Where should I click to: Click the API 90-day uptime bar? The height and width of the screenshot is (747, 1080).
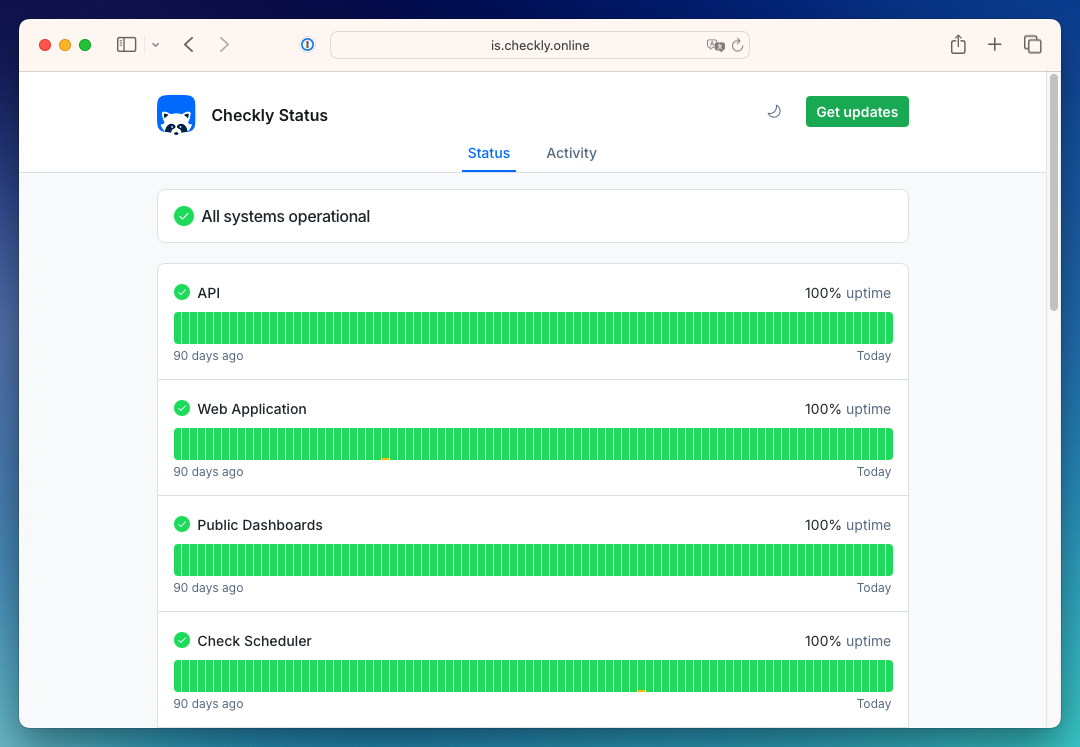(x=533, y=328)
